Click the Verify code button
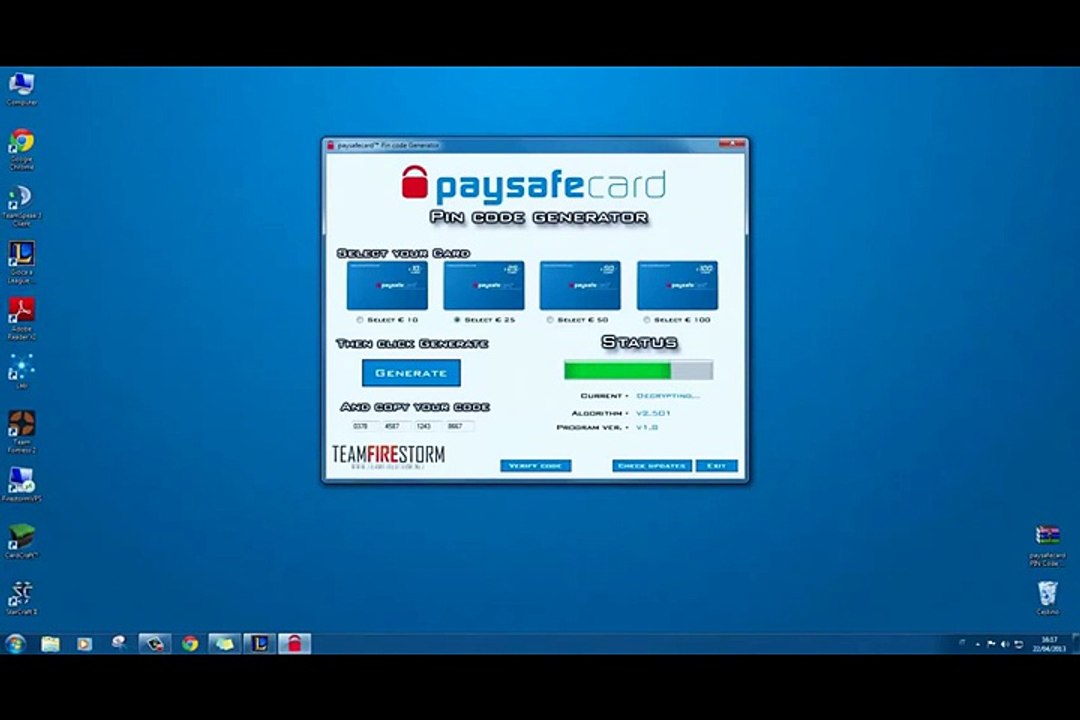The width and height of the screenshot is (1080, 720). [x=536, y=466]
